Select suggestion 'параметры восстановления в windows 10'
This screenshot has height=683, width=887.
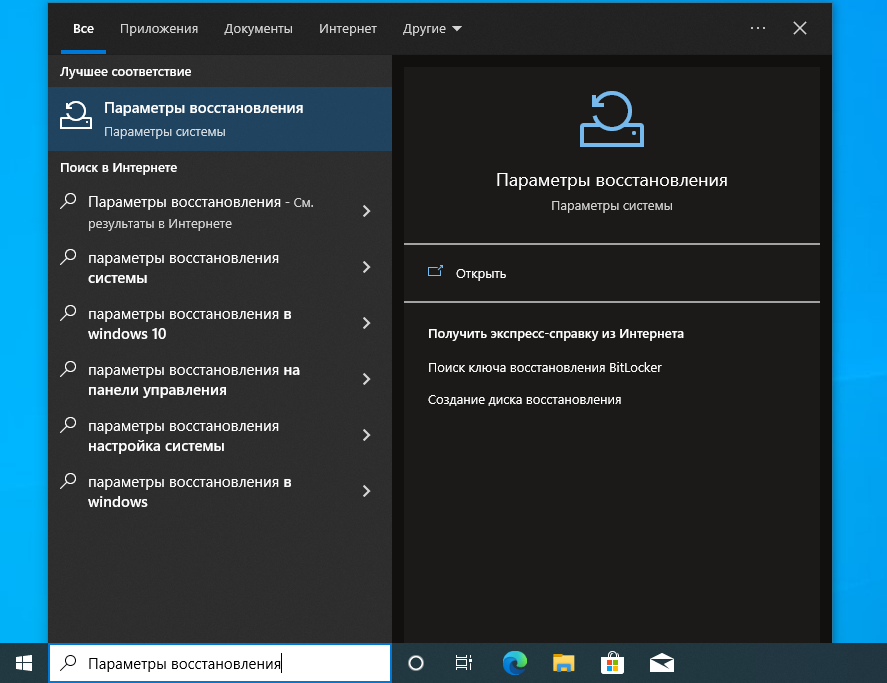pos(220,323)
